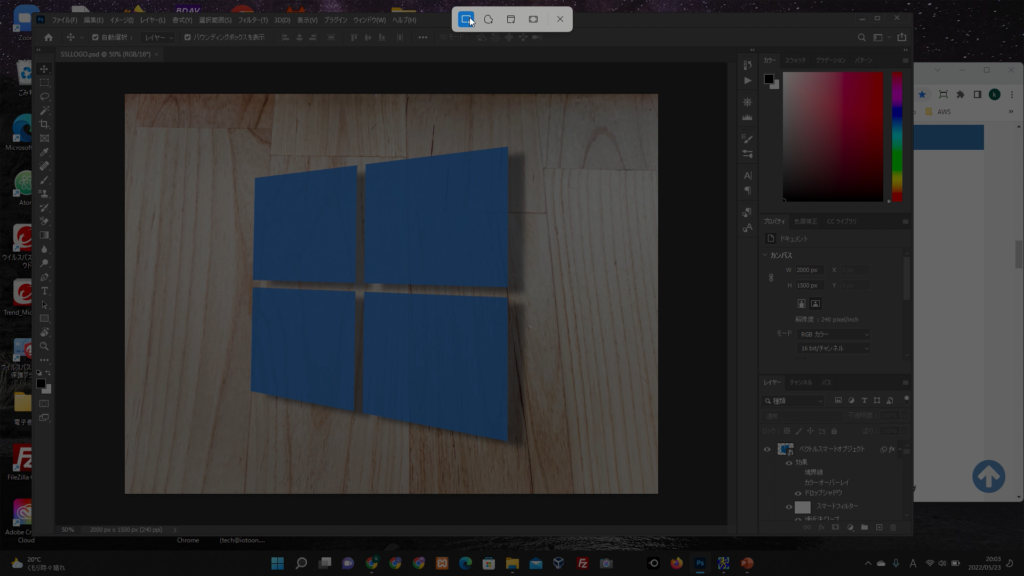Switch to the スウォッチ tab
This screenshot has width=1024, height=576.
(795, 60)
